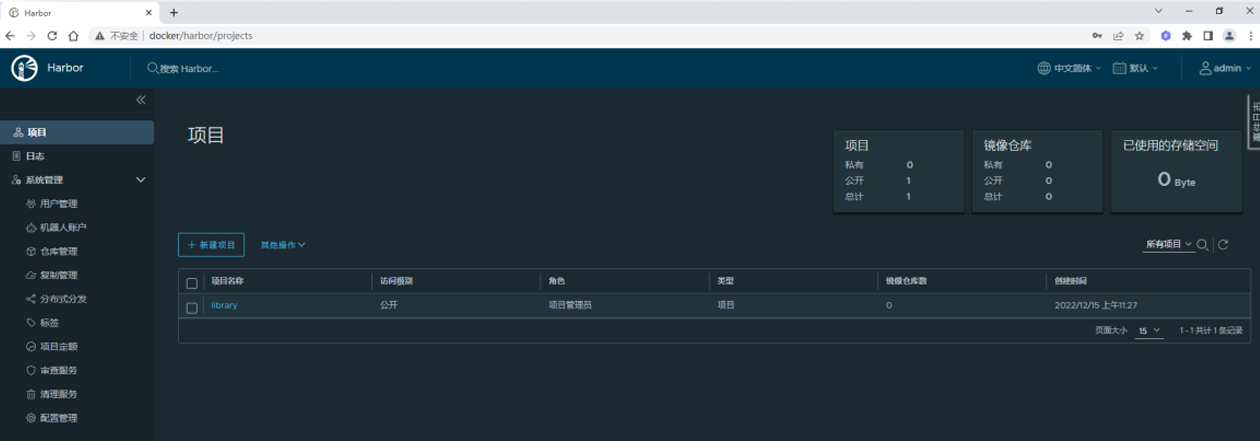
Task: Click the theme calendar icon beside 默认
Action: tap(1119, 68)
